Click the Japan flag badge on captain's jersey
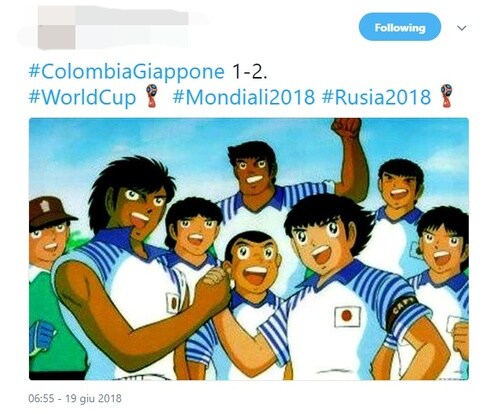497x414 pixels. [348, 317]
